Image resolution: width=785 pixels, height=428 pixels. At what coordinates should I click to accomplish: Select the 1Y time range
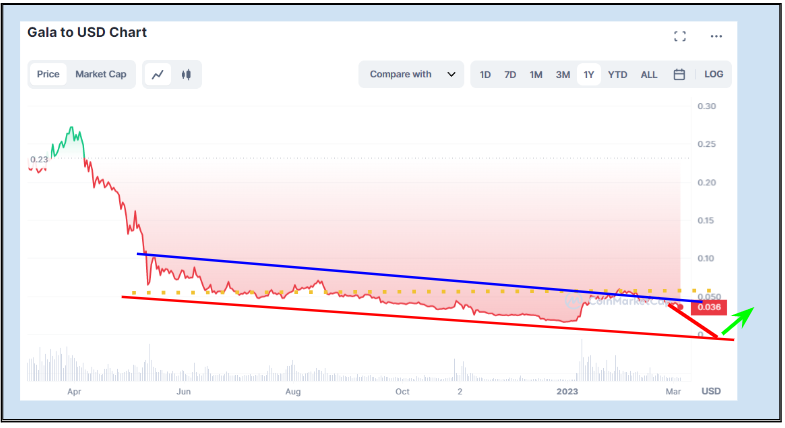[x=589, y=75]
